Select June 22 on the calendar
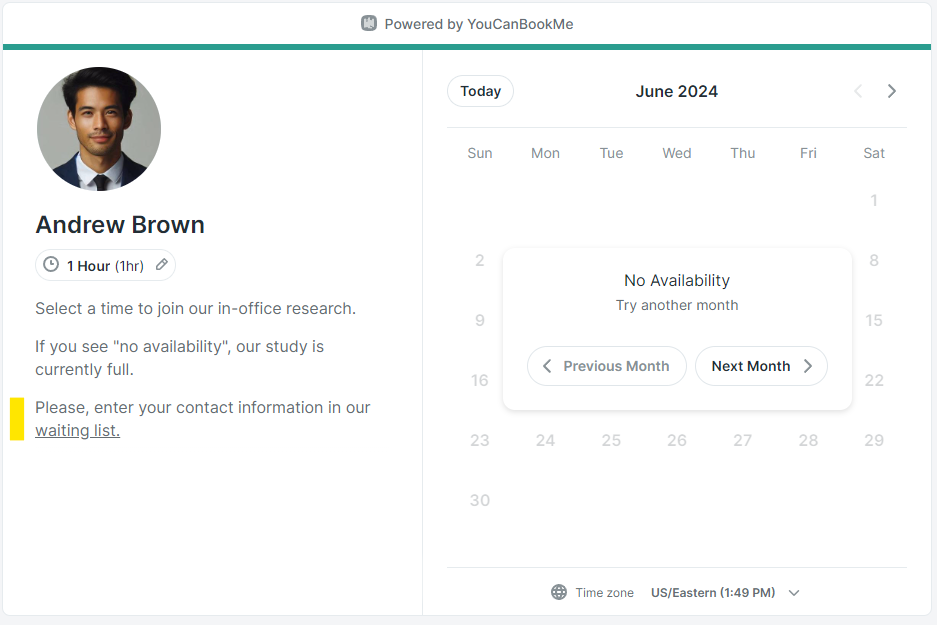This screenshot has width=937, height=625. coord(874,380)
